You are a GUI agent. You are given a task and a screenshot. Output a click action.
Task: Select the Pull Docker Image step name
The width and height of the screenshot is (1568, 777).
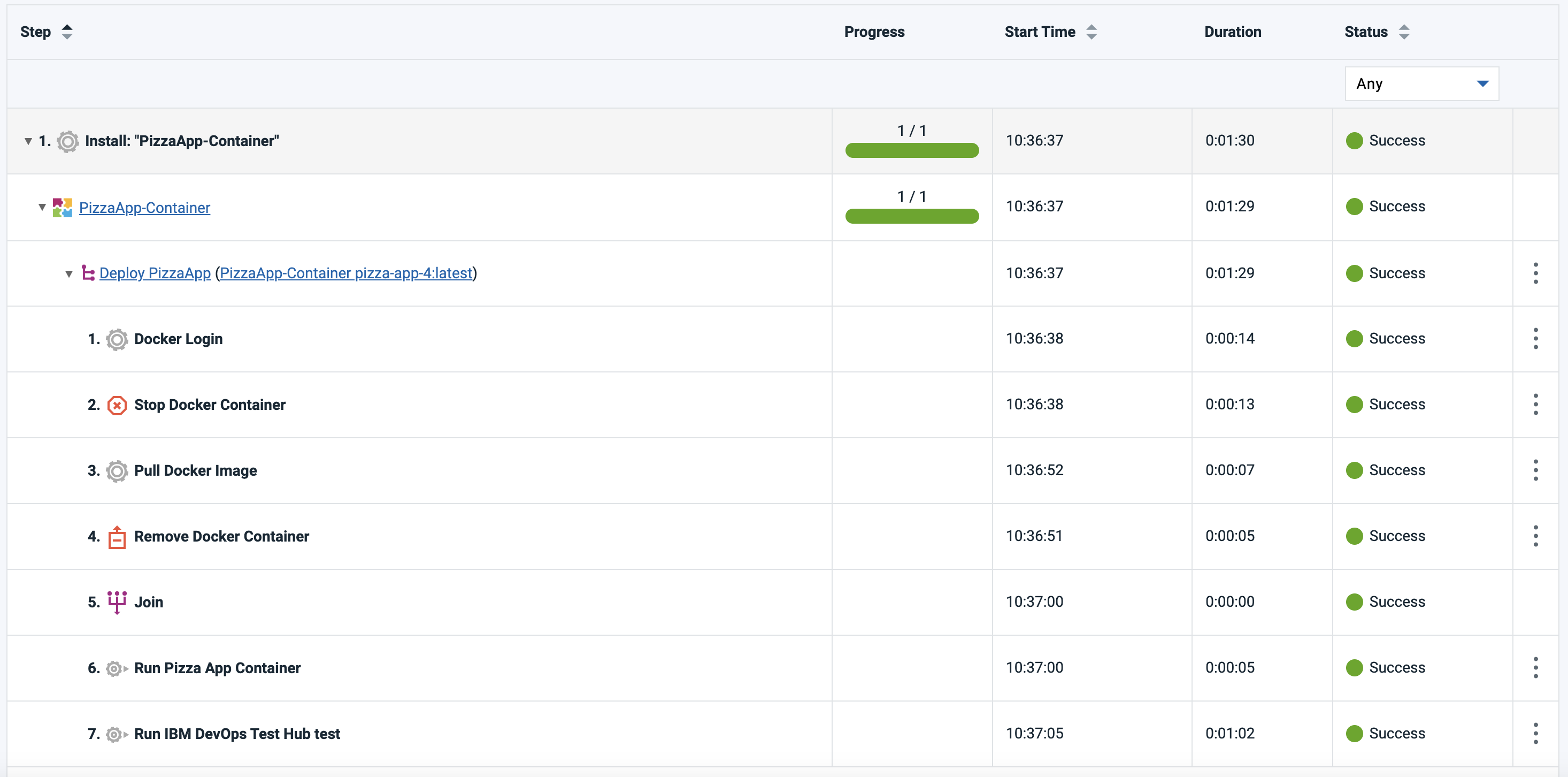[195, 471]
